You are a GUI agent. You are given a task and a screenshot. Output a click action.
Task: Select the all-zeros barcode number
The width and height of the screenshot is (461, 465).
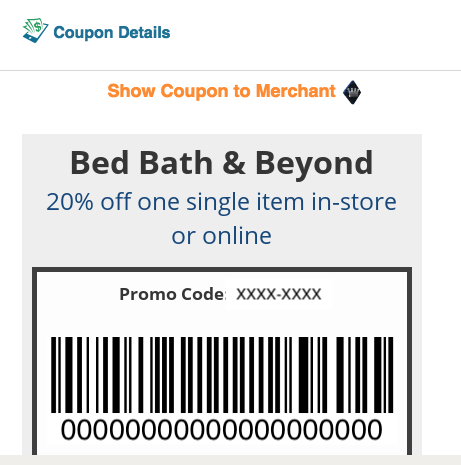pos(221,430)
